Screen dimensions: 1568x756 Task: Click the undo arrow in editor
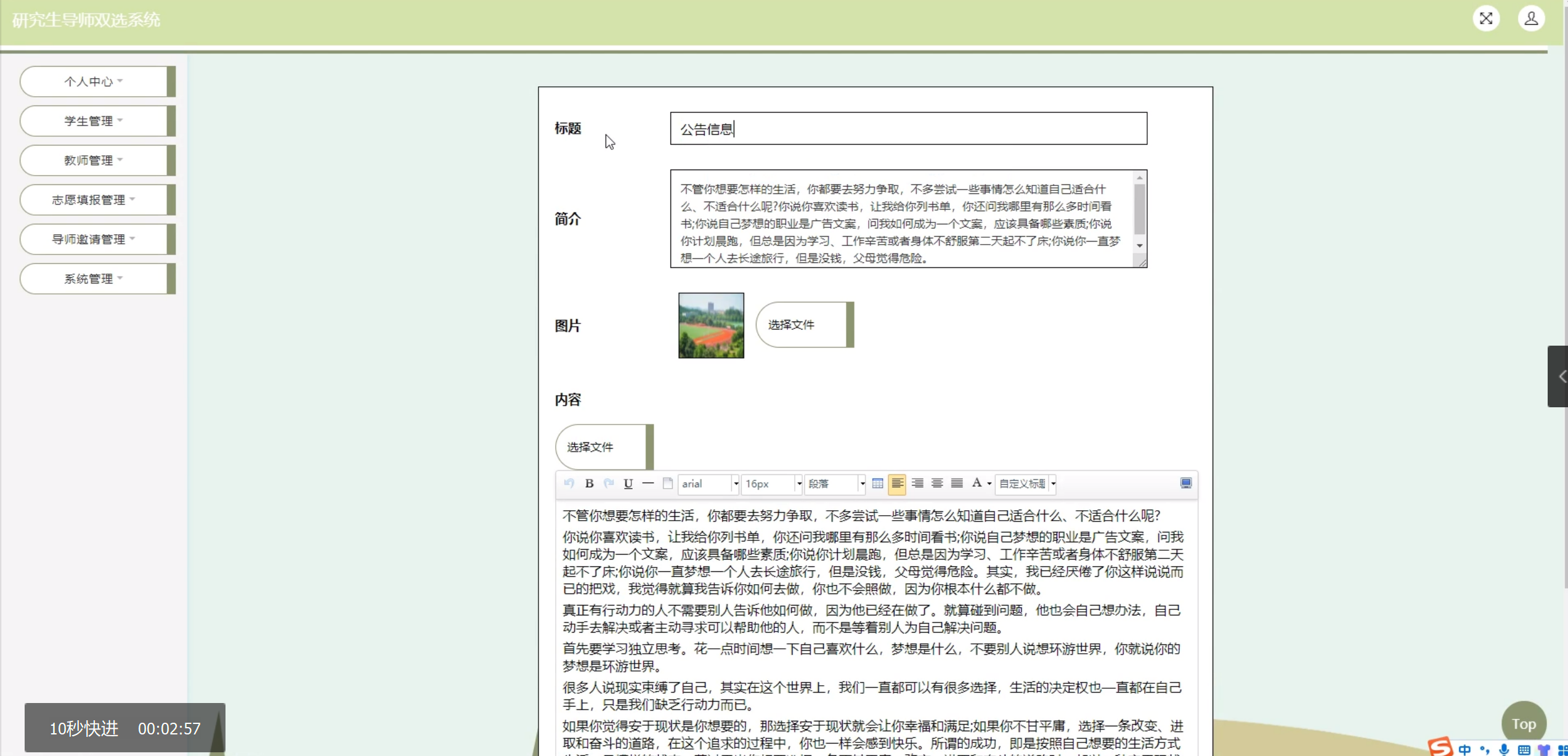pos(569,484)
